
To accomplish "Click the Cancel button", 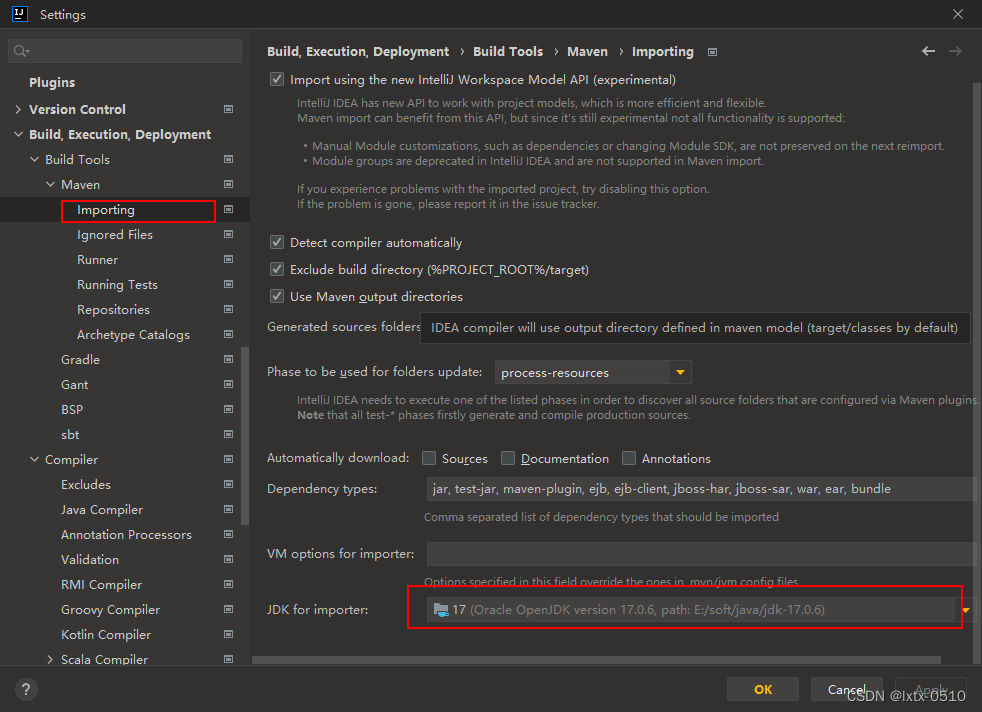I will [847, 689].
